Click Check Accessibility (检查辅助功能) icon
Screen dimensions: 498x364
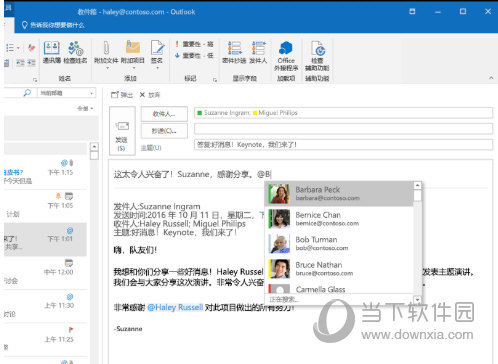click(x=317, y=56)
